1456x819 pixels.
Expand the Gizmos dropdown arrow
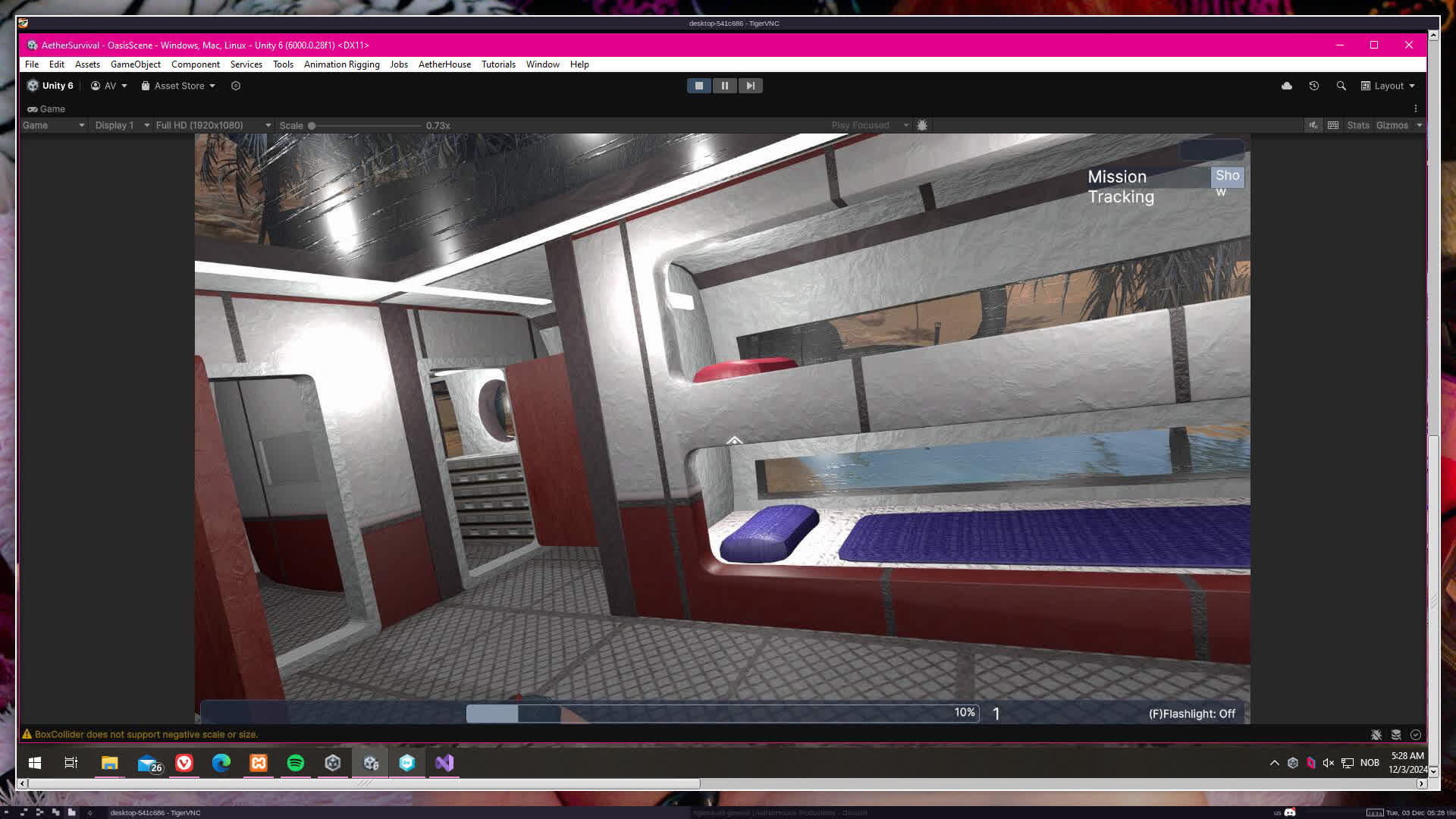(x=1419, y=125)
